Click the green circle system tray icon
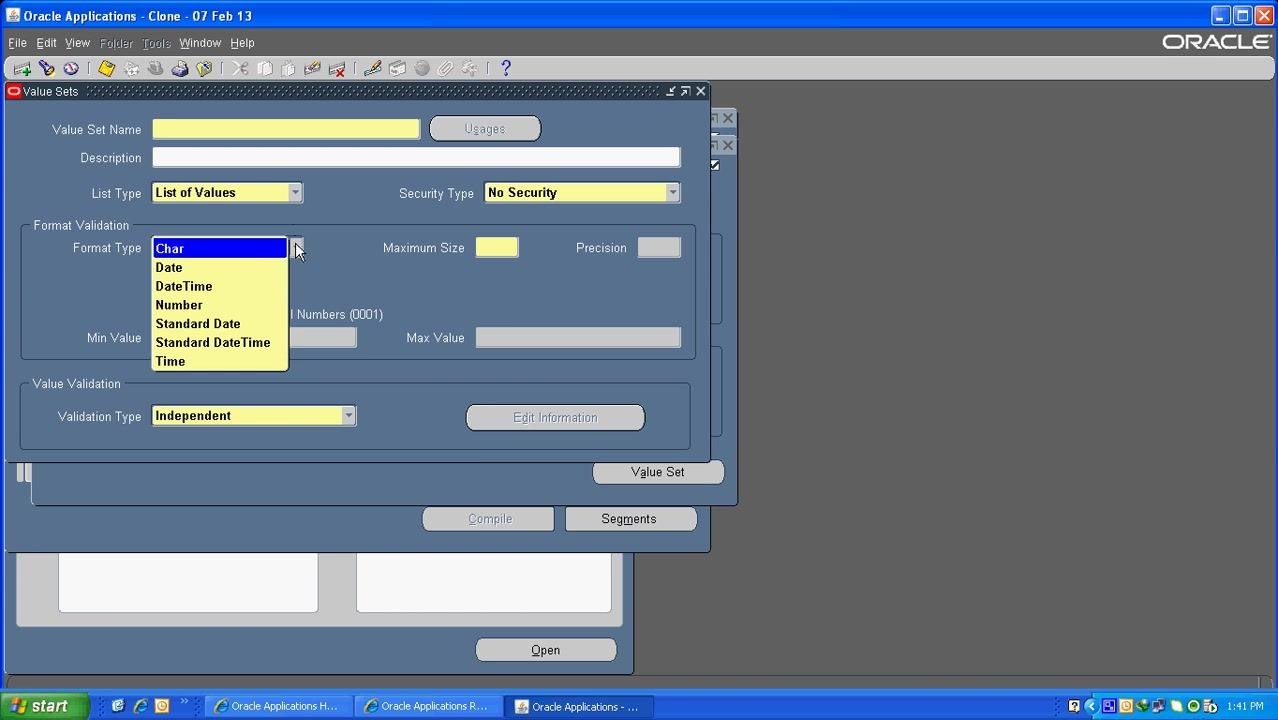Image resolution: width=1278 pixels, height=720 pixels. tap(1193, 706)
